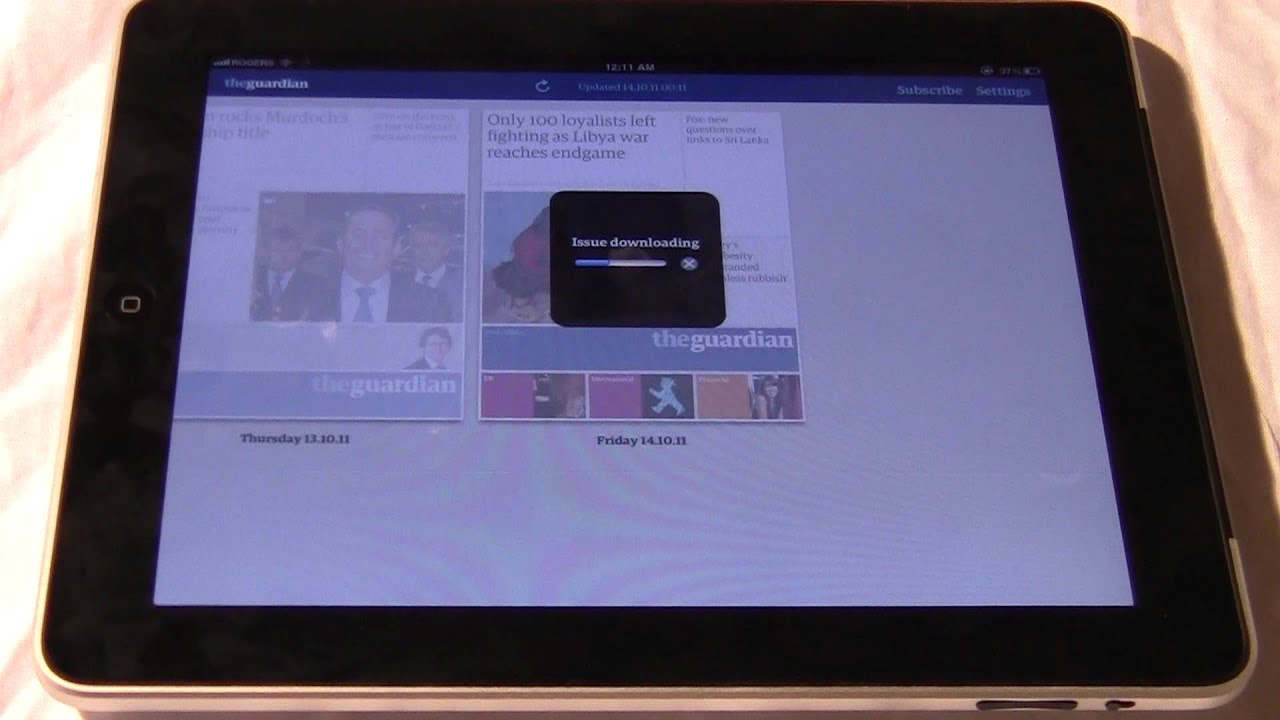The width and height of the screenshot is (1280, 720).
Task: Tap the International section tile with walking figure
Action: [x=641, y=396]
